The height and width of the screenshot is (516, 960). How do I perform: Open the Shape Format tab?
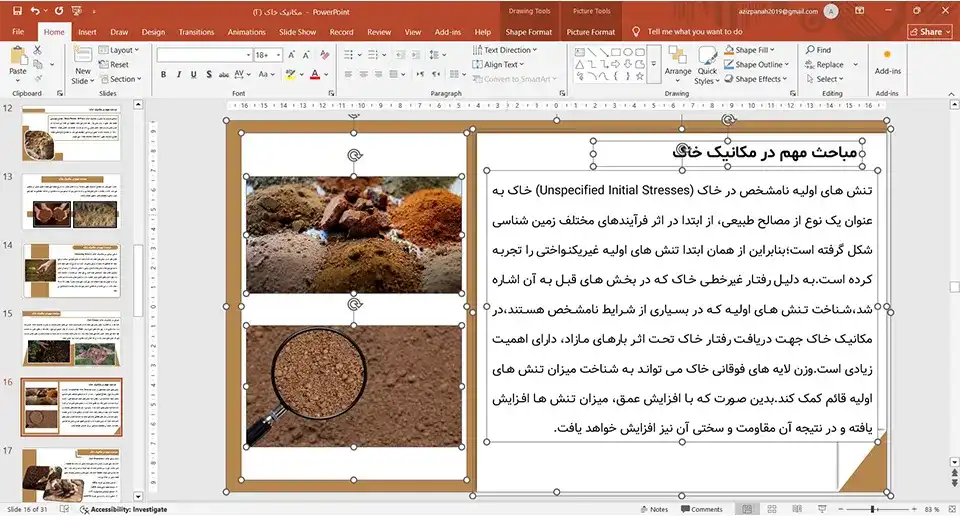(x=528, y=32)
